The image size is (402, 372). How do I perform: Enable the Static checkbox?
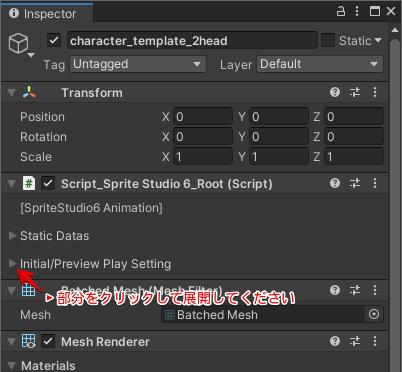[x=328, y=41]
